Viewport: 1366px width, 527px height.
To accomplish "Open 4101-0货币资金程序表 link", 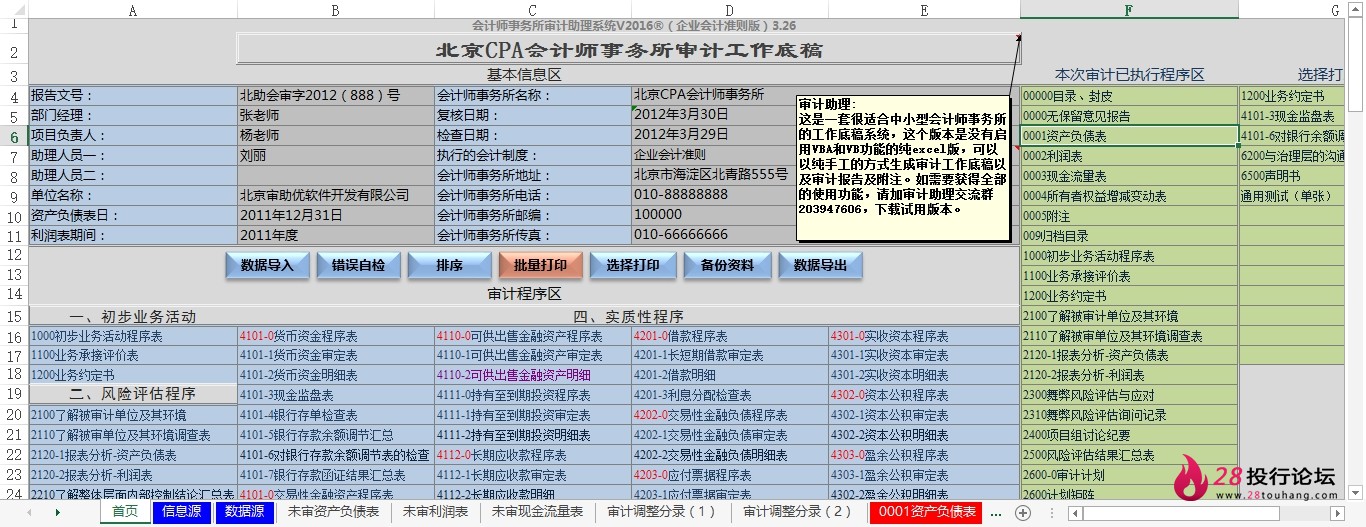I will click(335, 336).
